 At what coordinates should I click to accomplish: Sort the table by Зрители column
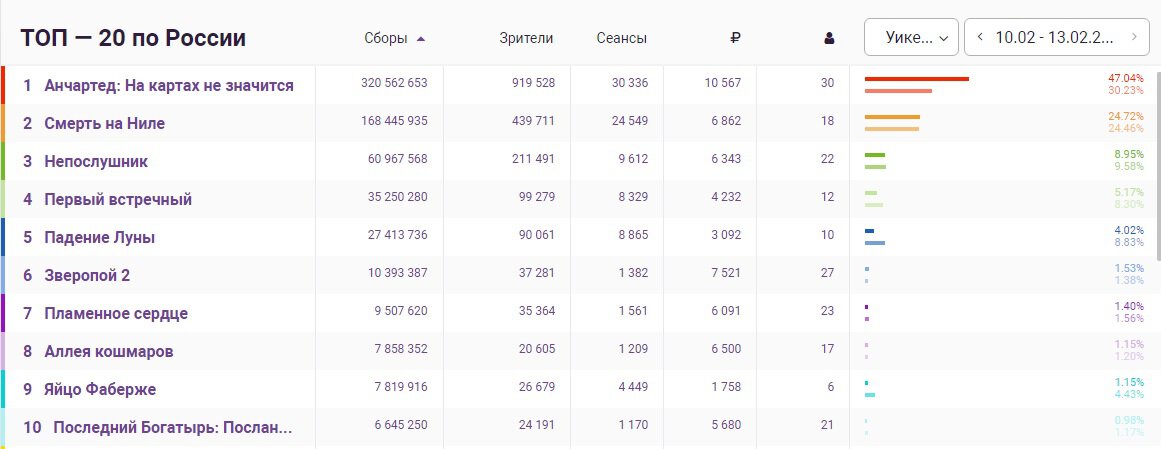click(526, 39)
